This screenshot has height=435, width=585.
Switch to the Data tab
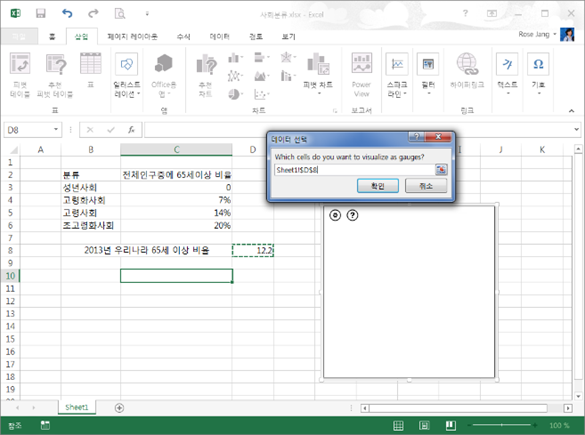(x=219, y=36)
